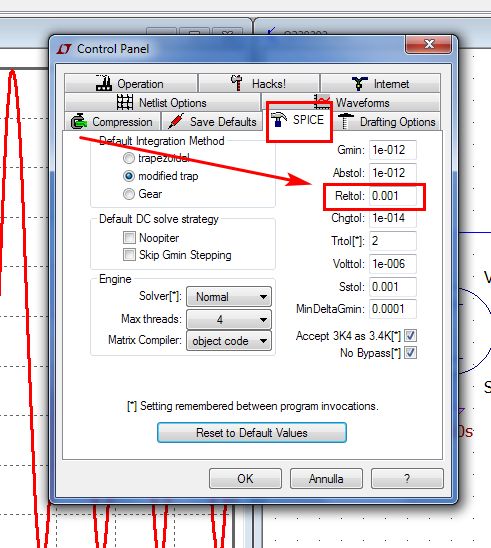Open the Matrix Compiler dropdown
This screenshot has height=548, width=491.
coord(229,341)
